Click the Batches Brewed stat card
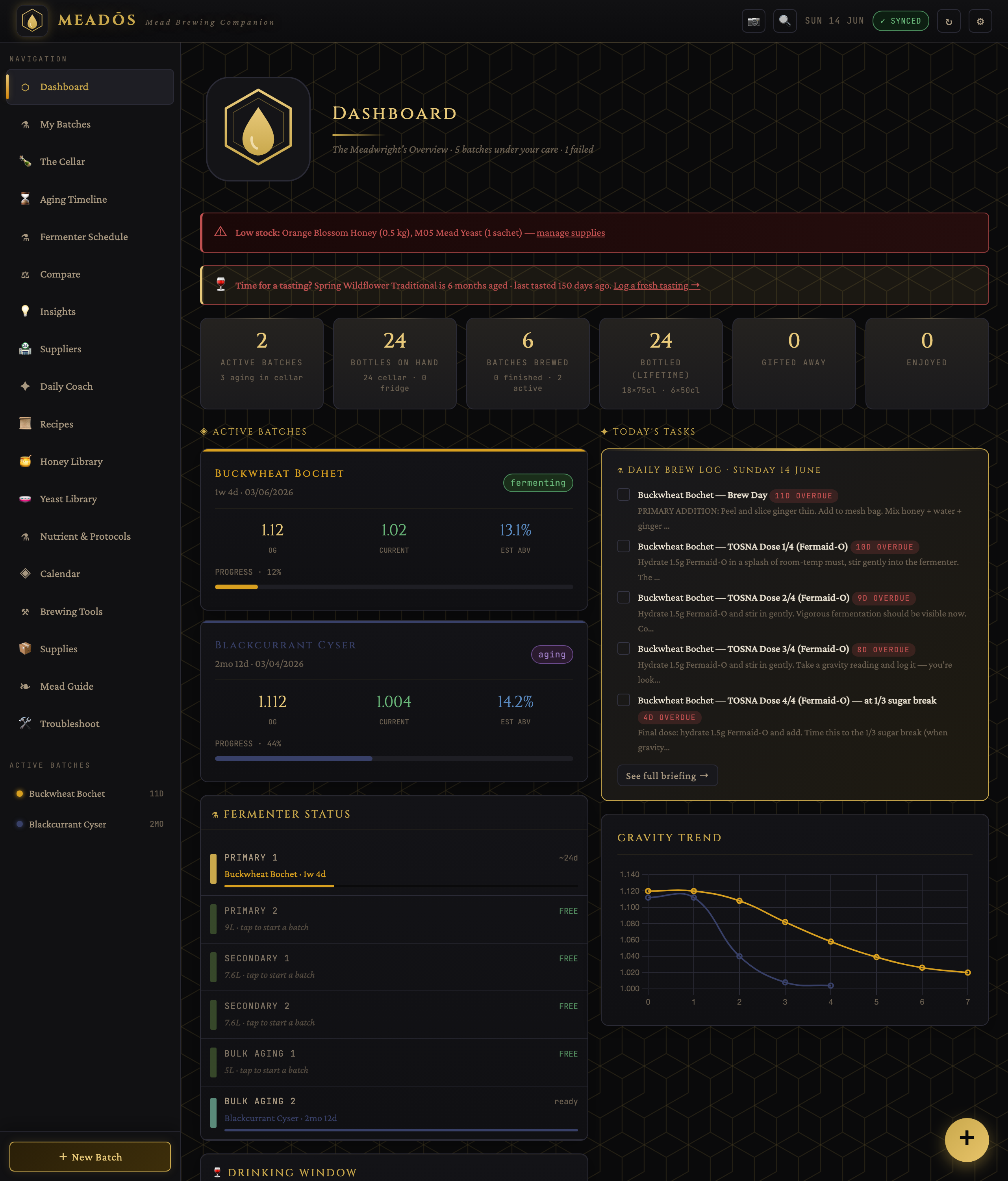The height and width of the screenshot is (1181, 1008). pos(528,363)
